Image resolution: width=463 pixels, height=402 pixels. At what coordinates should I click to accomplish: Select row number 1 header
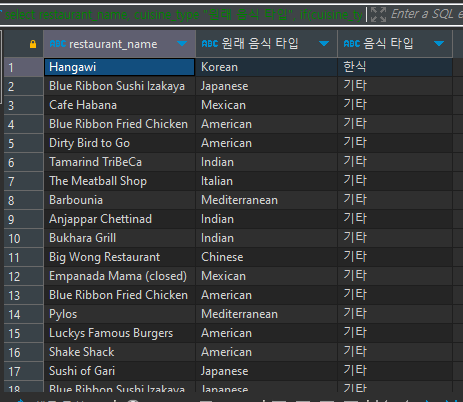(23, 67)
